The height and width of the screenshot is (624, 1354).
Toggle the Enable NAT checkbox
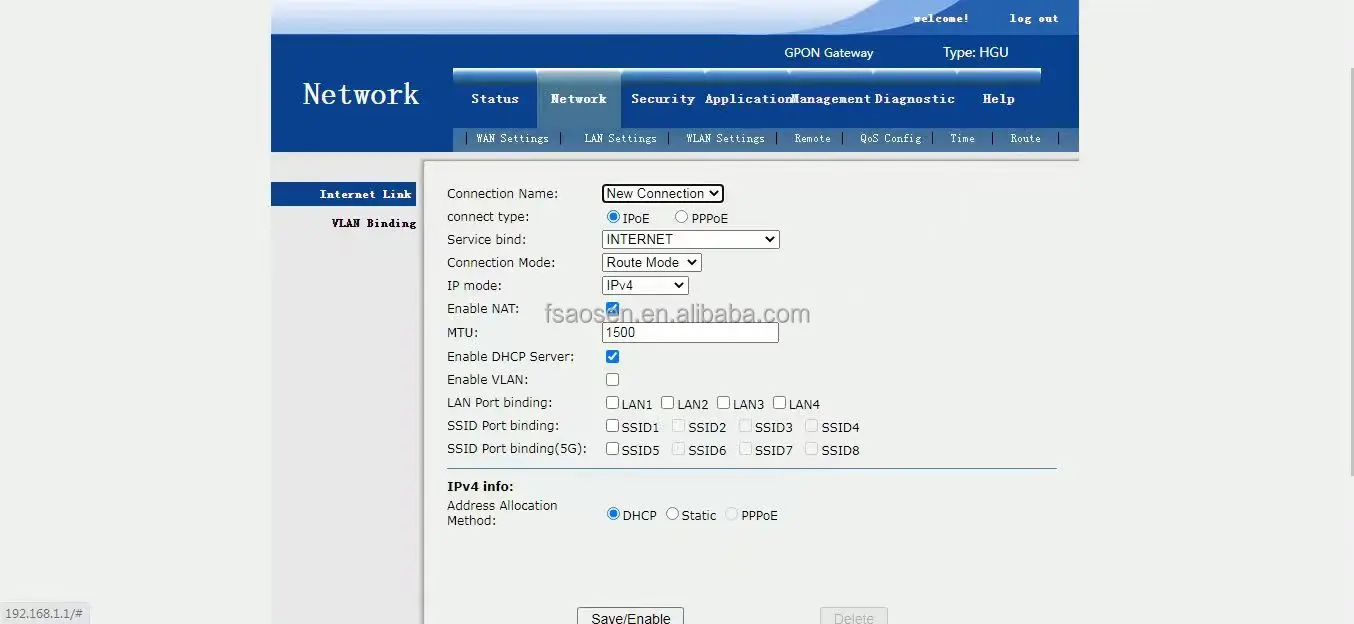point(612,309)
